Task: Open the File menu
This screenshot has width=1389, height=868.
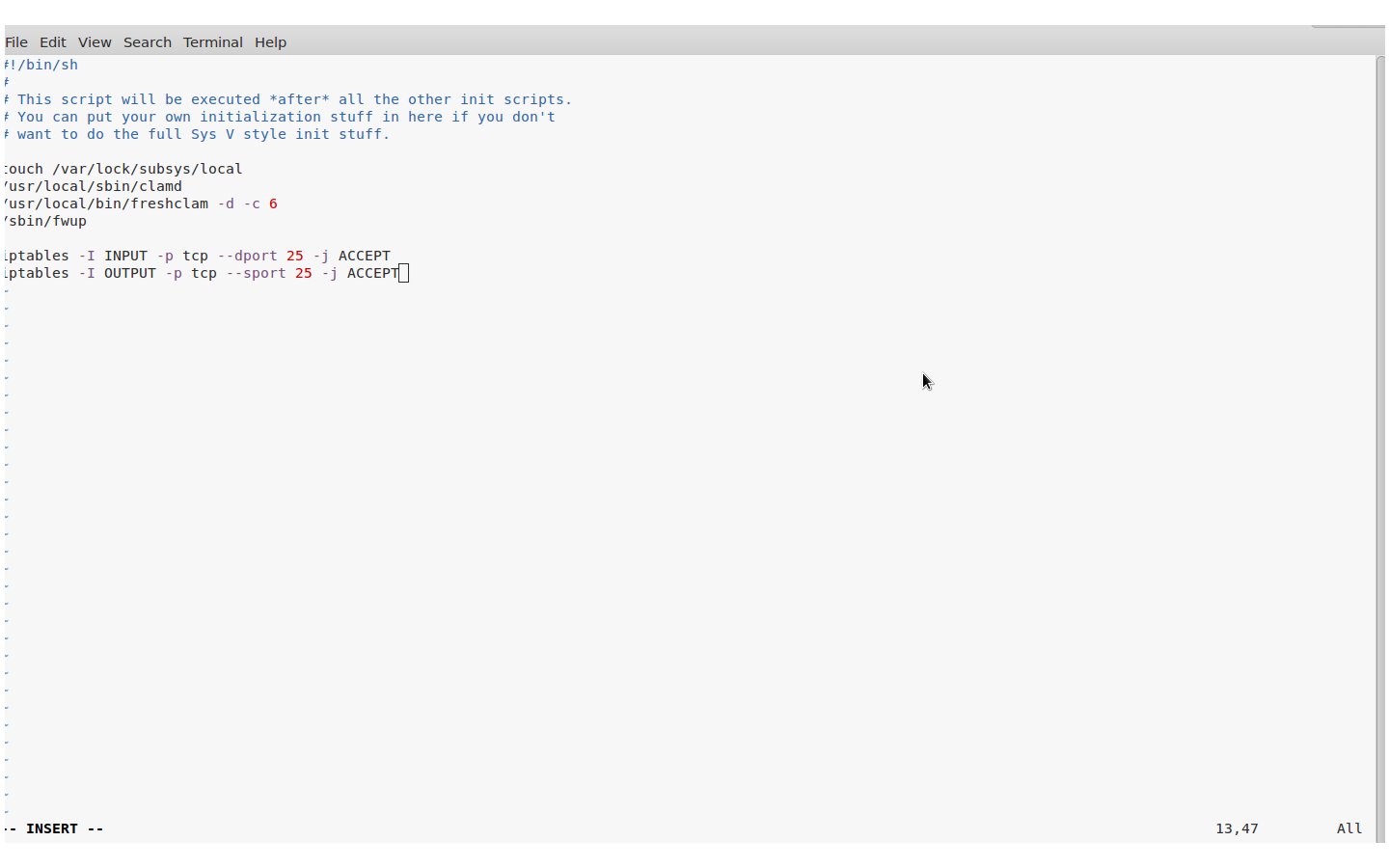Action: point(16,41)
